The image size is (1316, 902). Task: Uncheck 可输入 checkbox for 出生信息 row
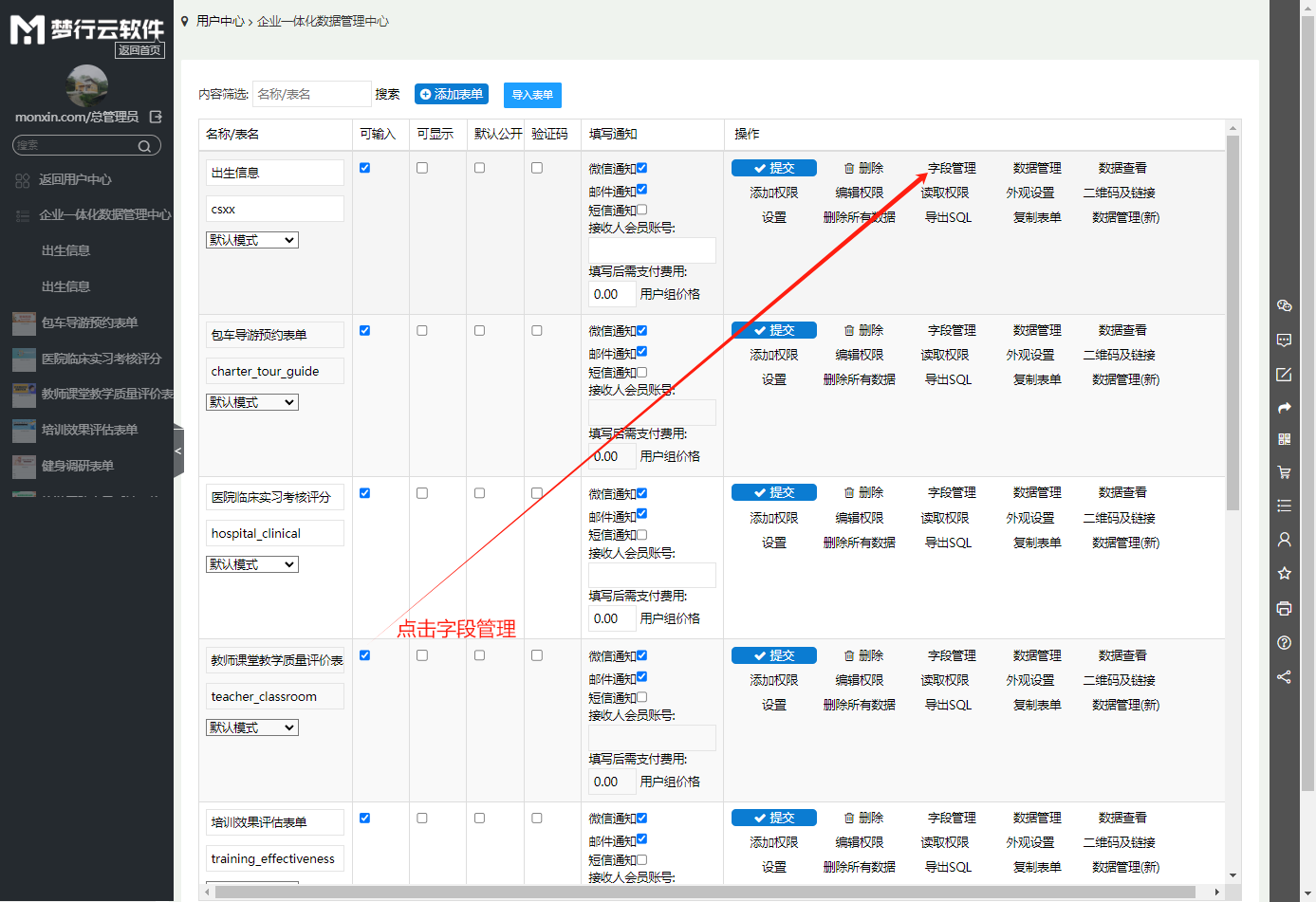pos(364,168)
